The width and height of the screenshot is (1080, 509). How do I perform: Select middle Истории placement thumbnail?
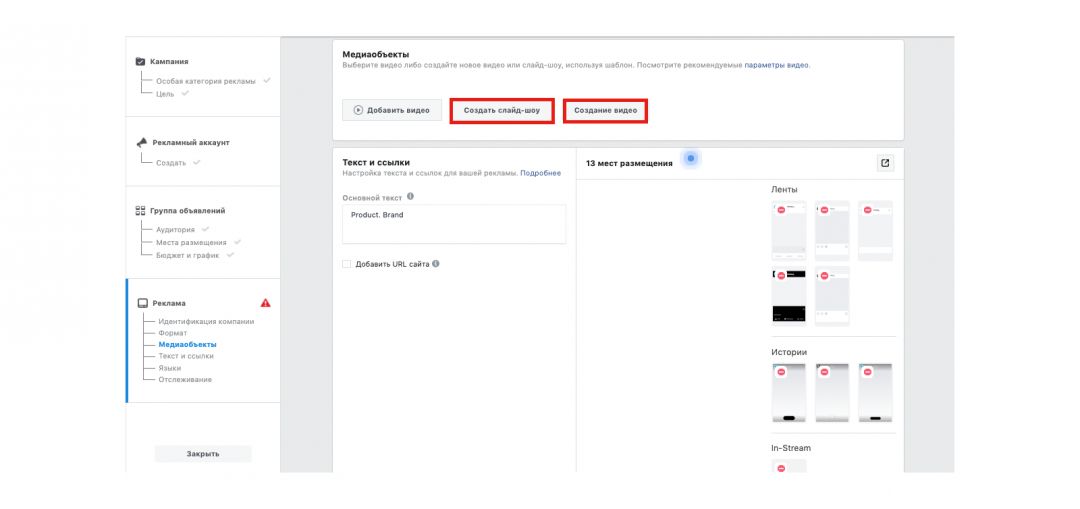(832, 393)
